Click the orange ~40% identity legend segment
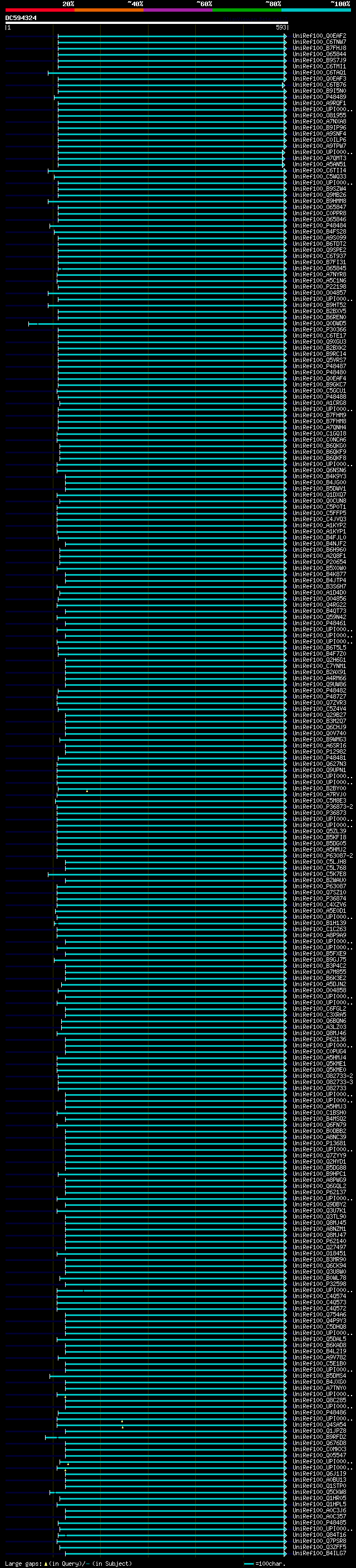This screenshot has width=356, height=1568. [x=109, y=10]
